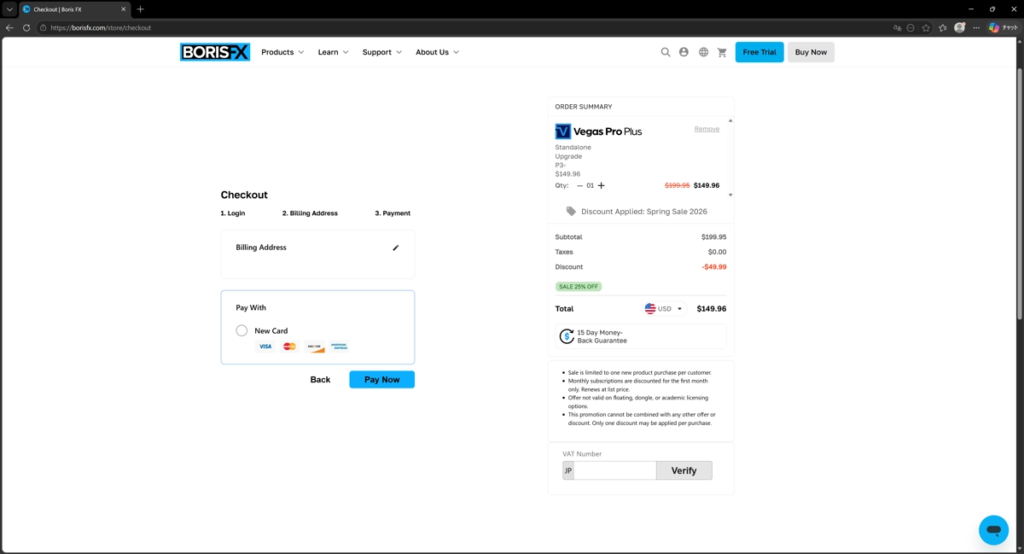Click the pencil icon to edit Billing Address
Image resolution: width=1024 pixels, height=554 pixels.
tap(395, 247)
